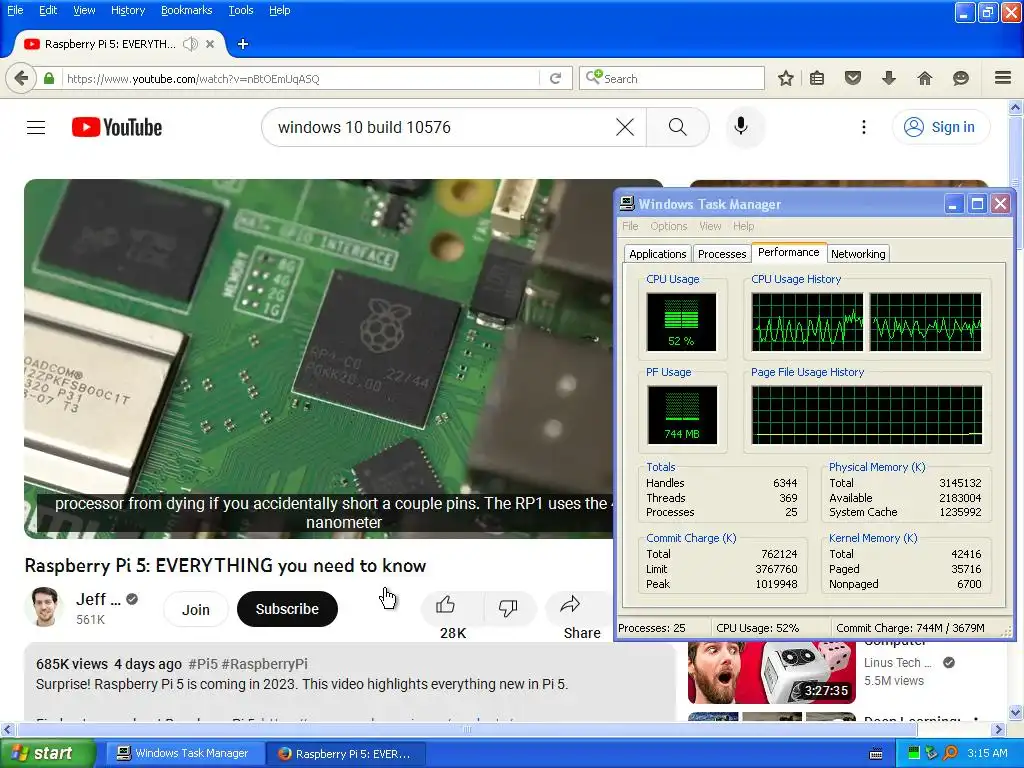Mute the tab using the speaker icon
1024x768 pixels.
[x=190, y=44]
